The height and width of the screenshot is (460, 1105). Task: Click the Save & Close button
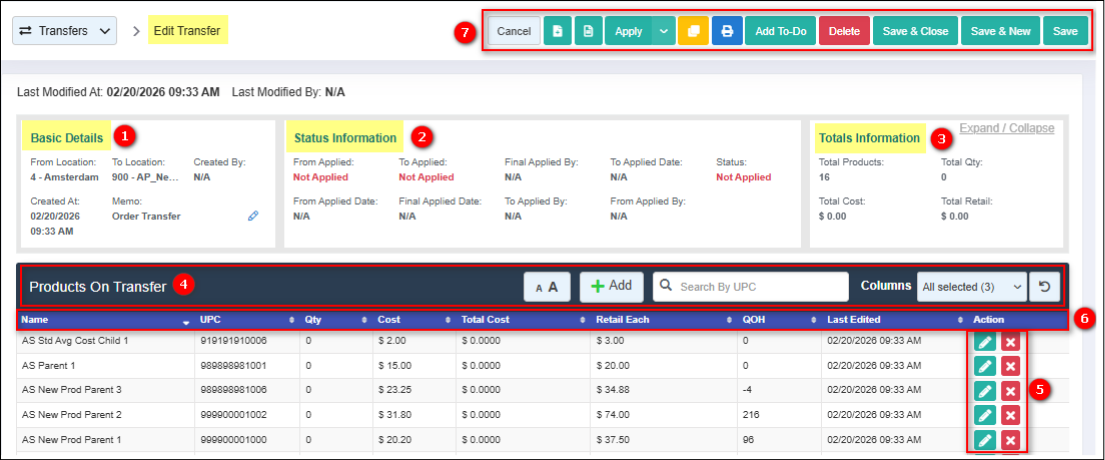point(915,31)
